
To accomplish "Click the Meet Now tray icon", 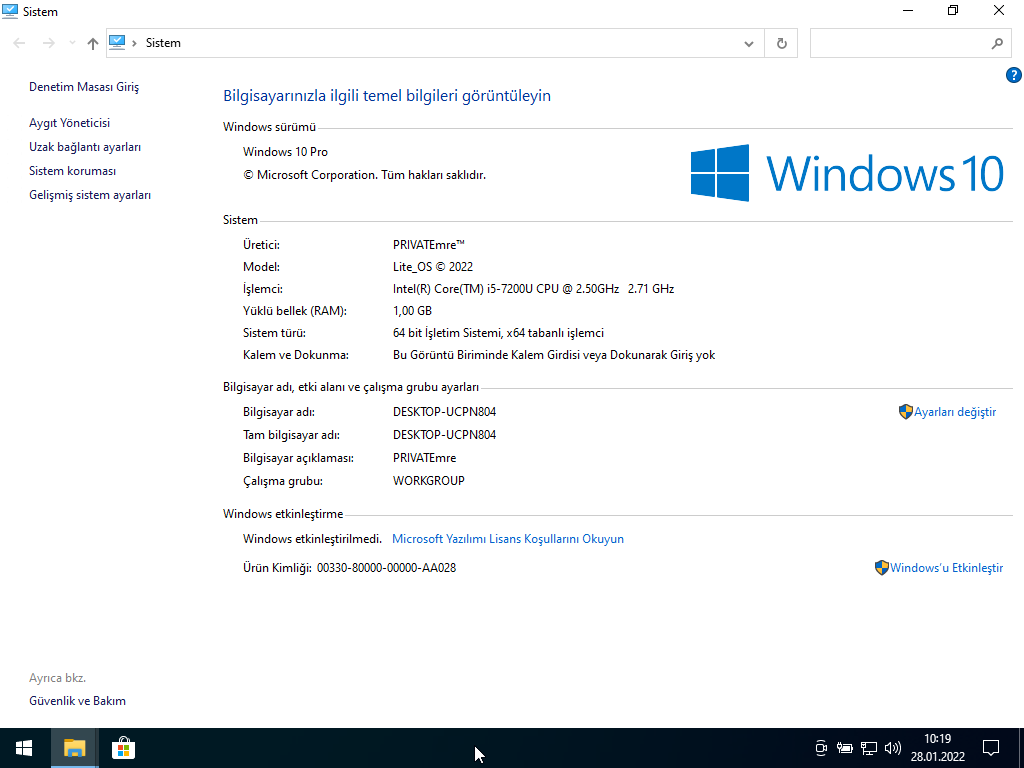I will (x=821, y=748).
